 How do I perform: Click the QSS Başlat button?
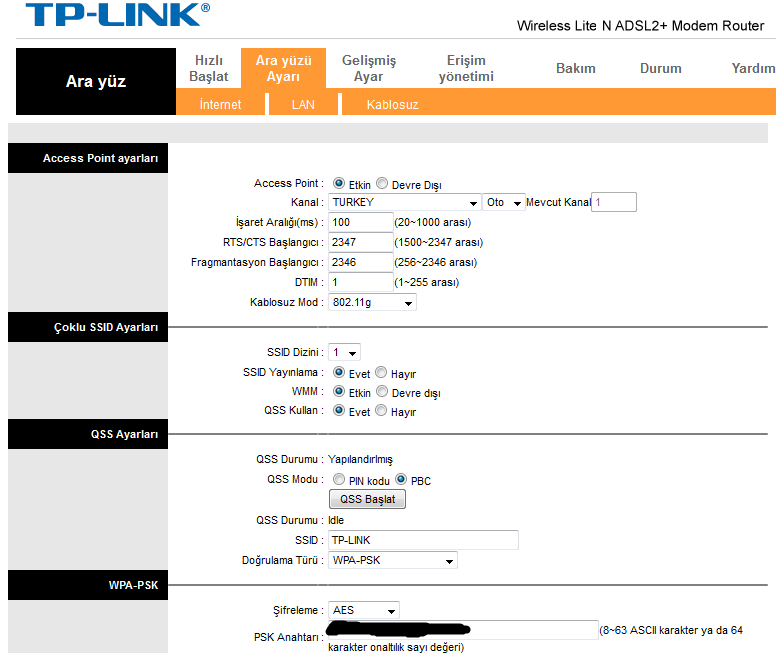368,499
